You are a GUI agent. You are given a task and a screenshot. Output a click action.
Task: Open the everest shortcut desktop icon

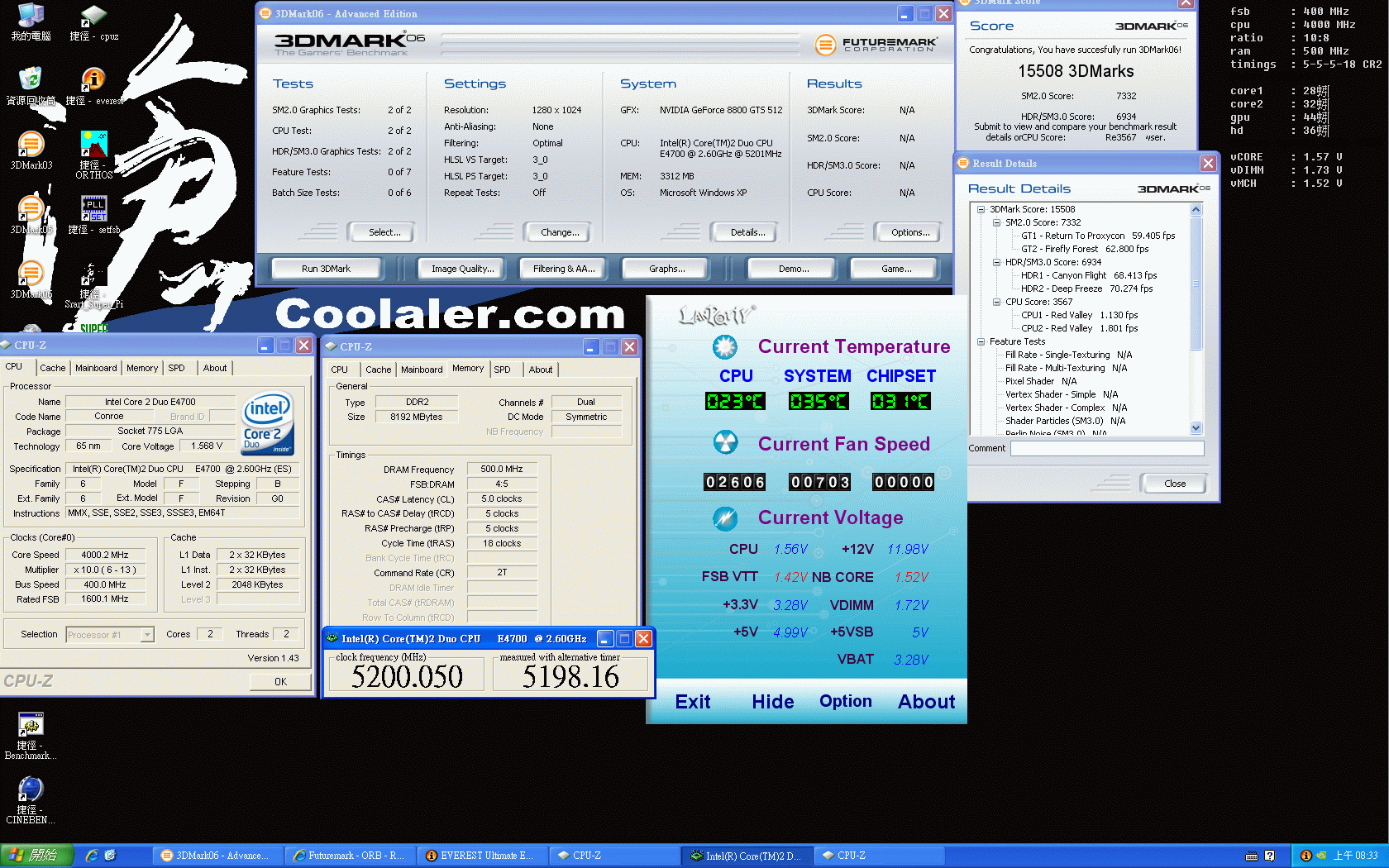coord(93,86)
